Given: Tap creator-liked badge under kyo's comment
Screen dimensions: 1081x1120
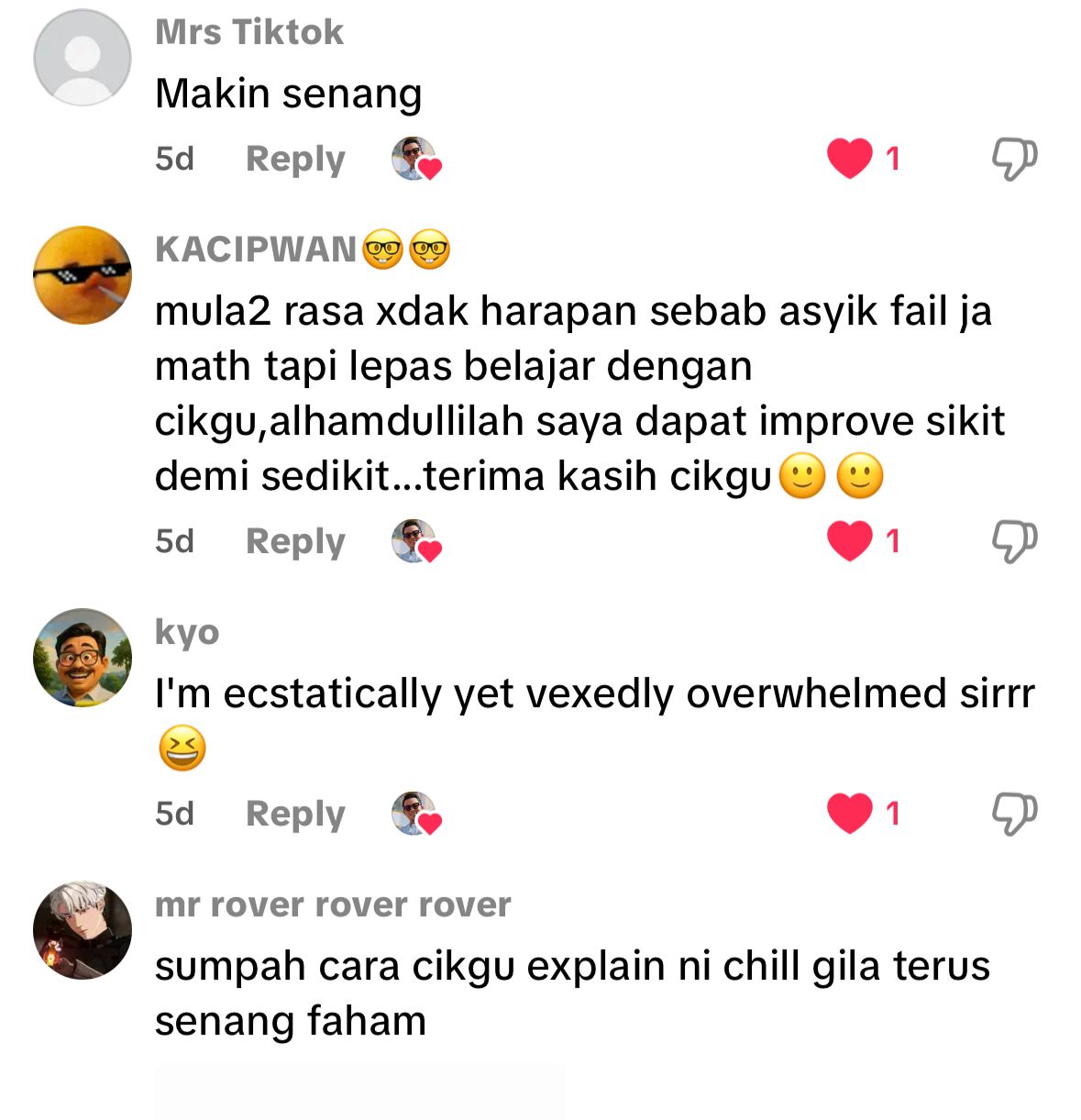Looking at the screenshot, I should (416, 814).
